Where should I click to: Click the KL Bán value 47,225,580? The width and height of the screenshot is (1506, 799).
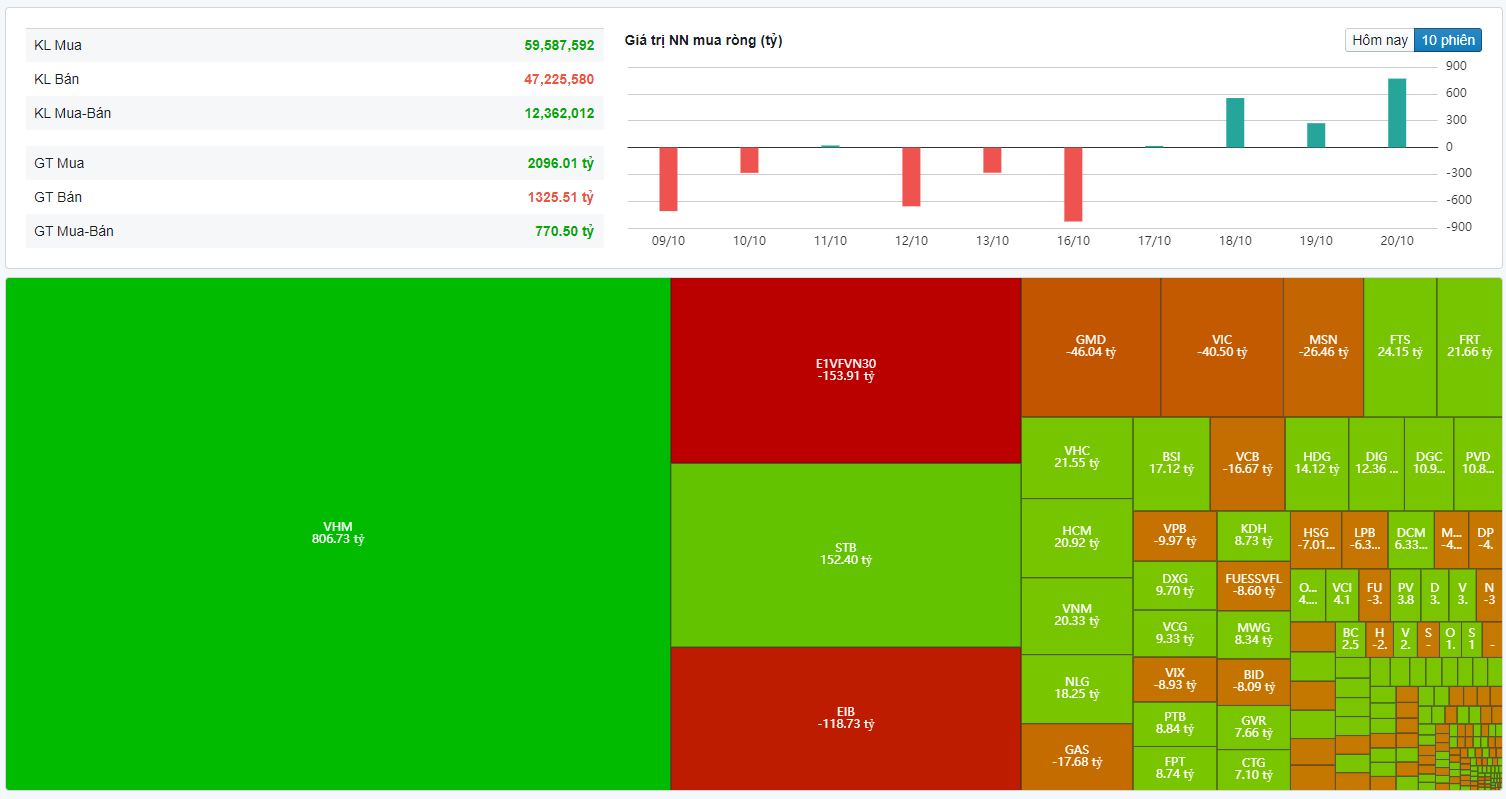click(x=559, y=79)
